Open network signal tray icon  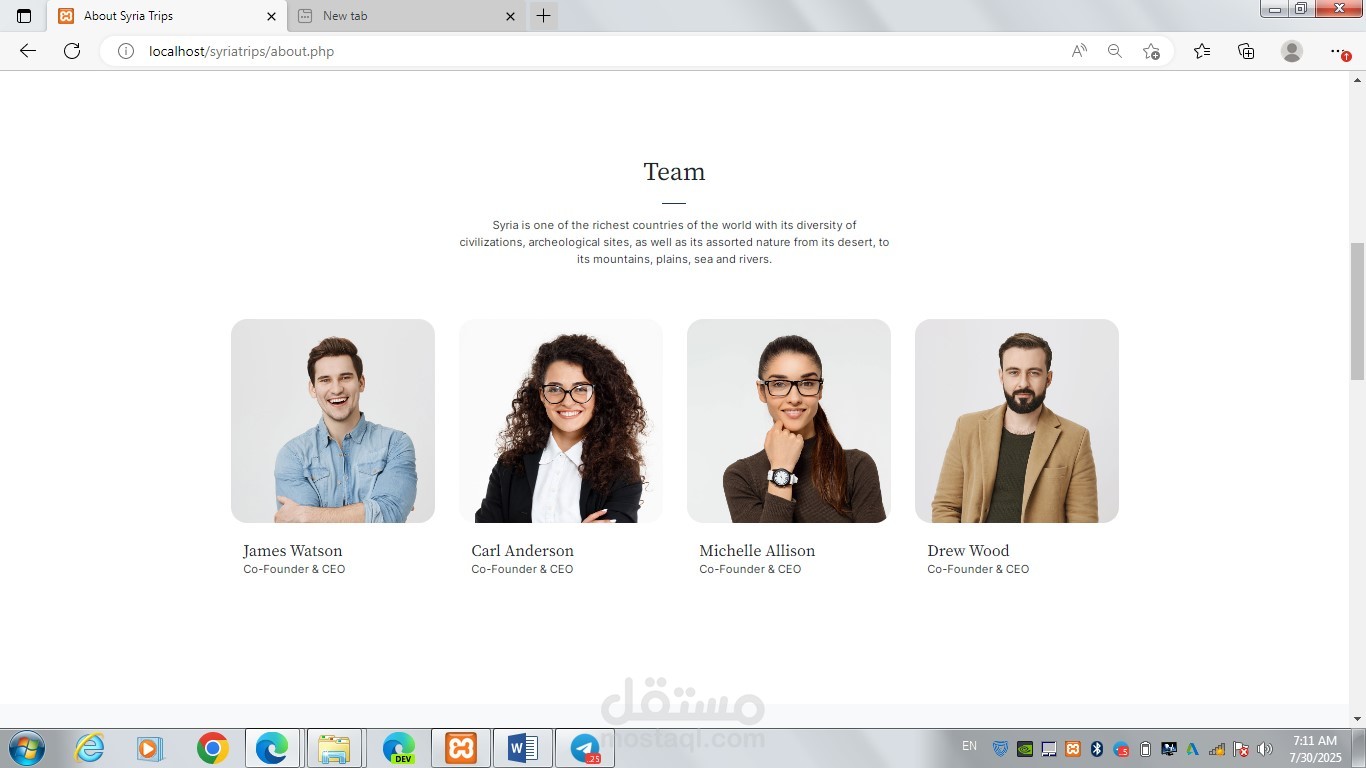coord(1217,749)
